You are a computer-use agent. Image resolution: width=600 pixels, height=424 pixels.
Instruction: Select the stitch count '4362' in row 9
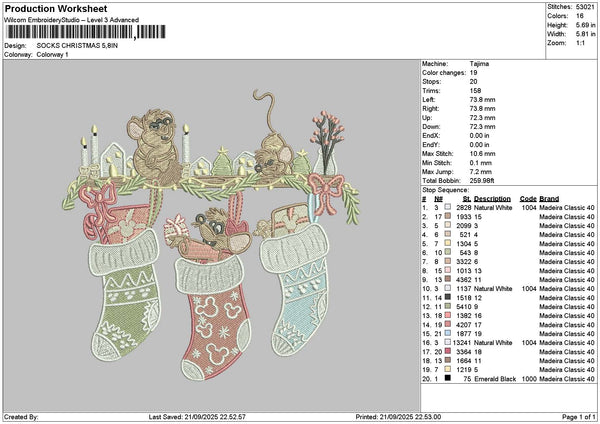pos(463,280)
